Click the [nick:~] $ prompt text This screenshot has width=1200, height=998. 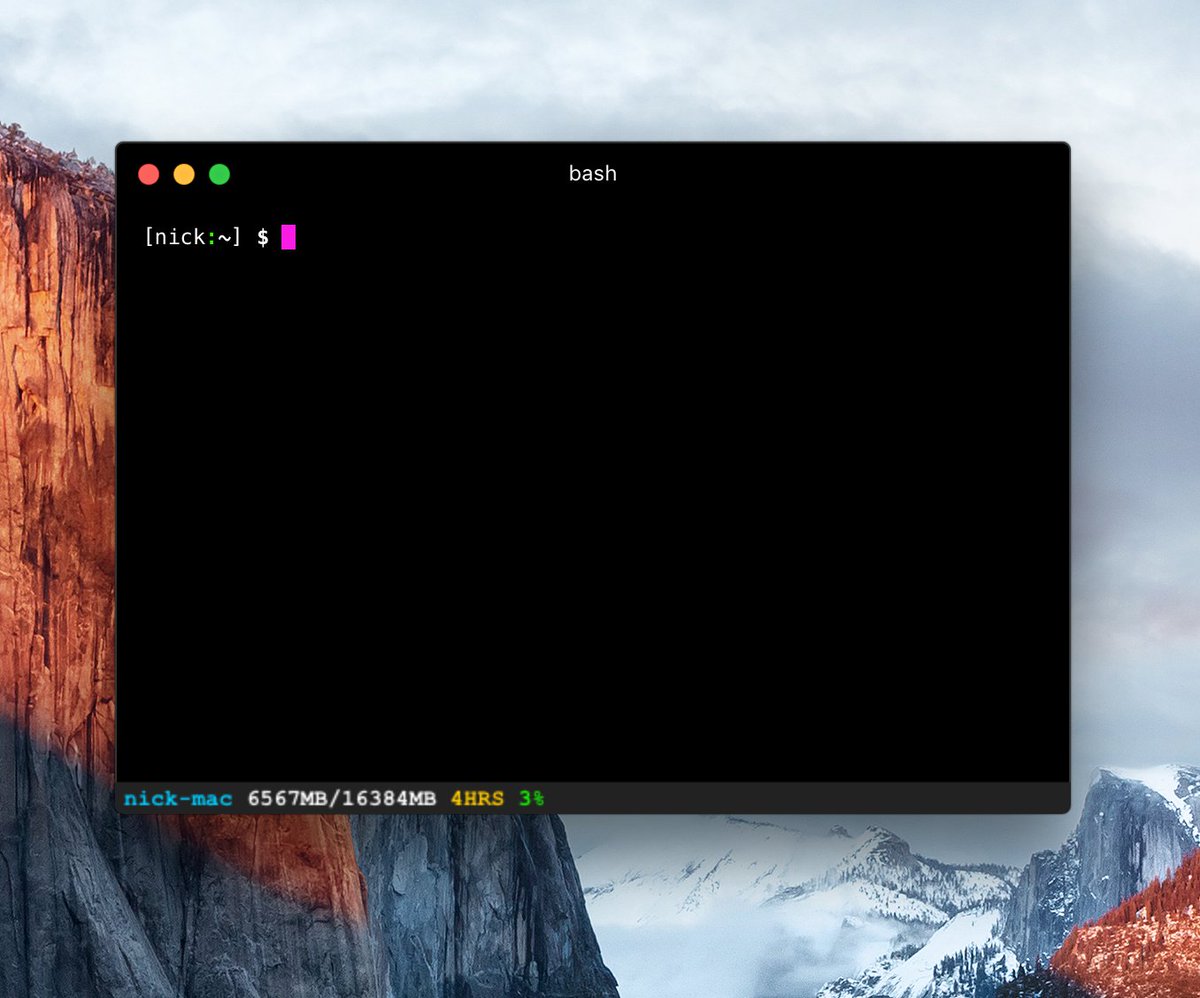click(206, 237)
